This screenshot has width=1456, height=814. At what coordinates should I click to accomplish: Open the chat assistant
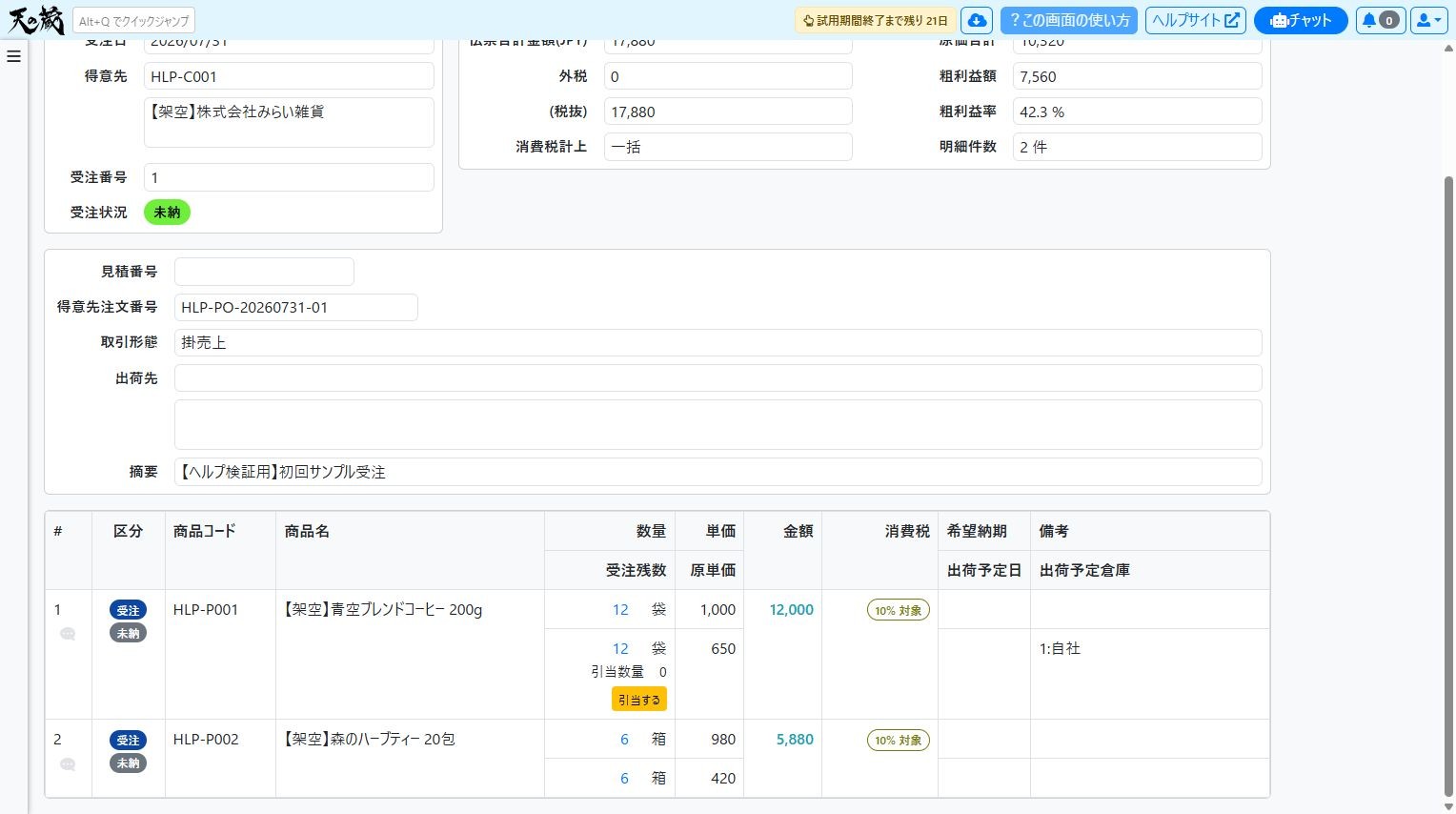coord(1301,20)
